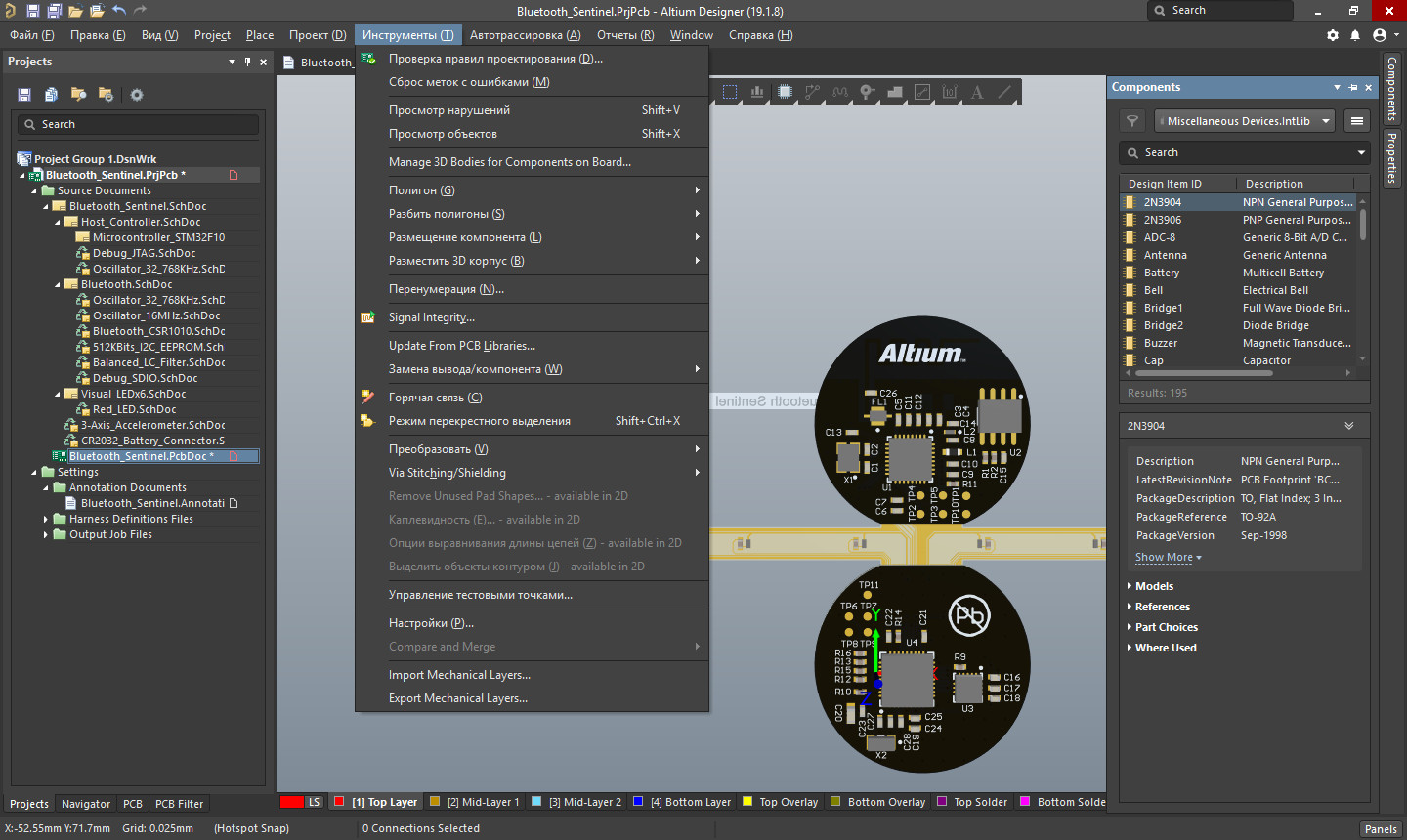Pin the Projects panel
Image resolution: width=1407 pixels, height=840 pixels.
(247, 62)
